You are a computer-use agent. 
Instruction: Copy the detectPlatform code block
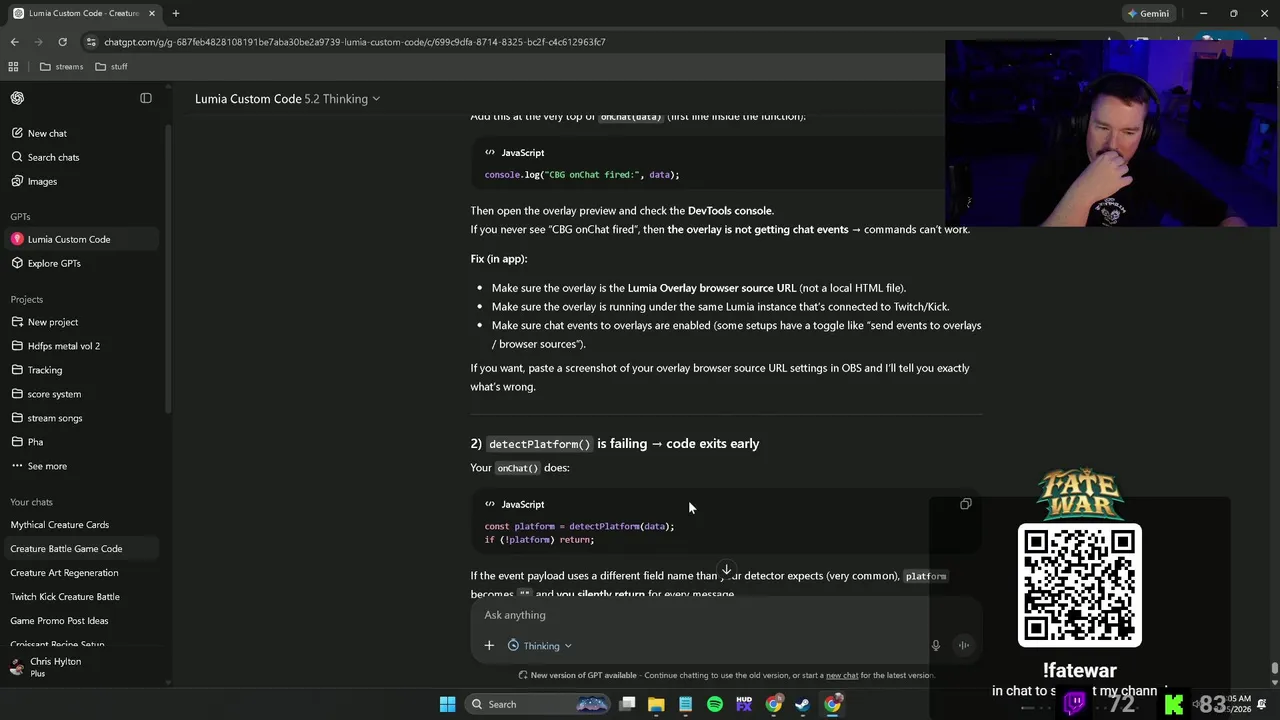[x=965, y=504]
